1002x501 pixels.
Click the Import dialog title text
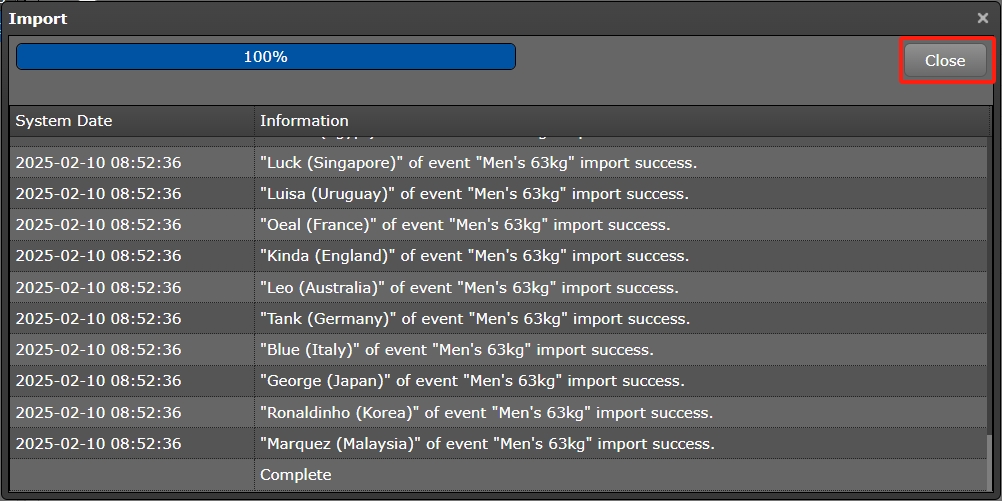point(38,18)
